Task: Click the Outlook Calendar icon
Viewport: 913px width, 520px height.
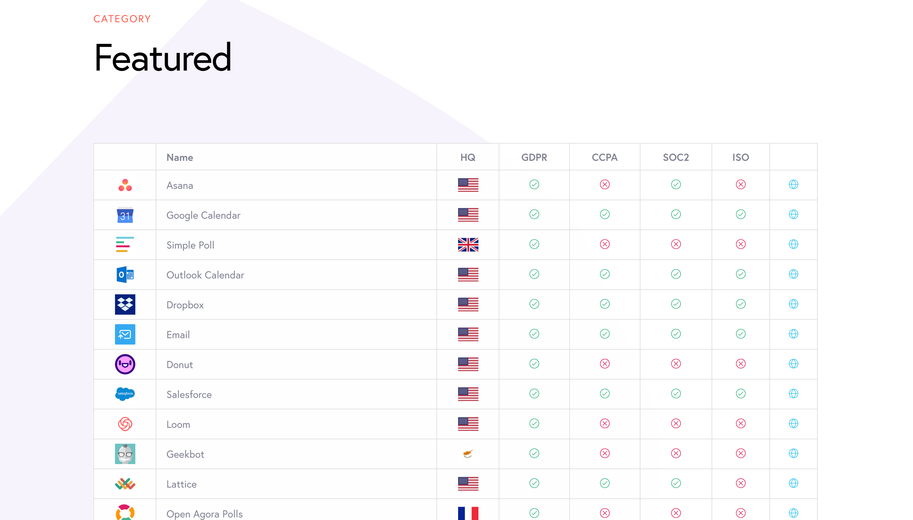Action: tap(125, 275)
